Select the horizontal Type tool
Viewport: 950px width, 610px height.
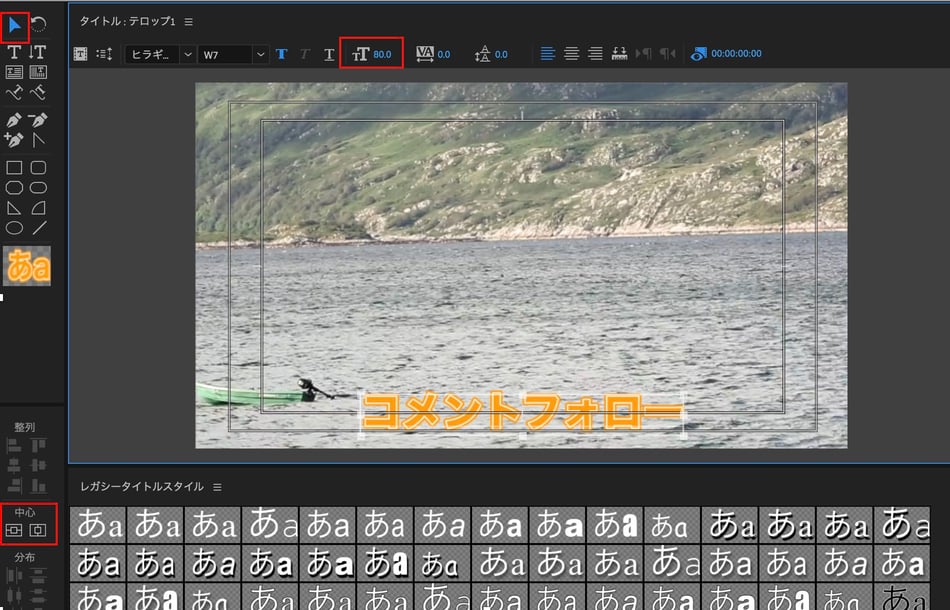click(14, 52)
